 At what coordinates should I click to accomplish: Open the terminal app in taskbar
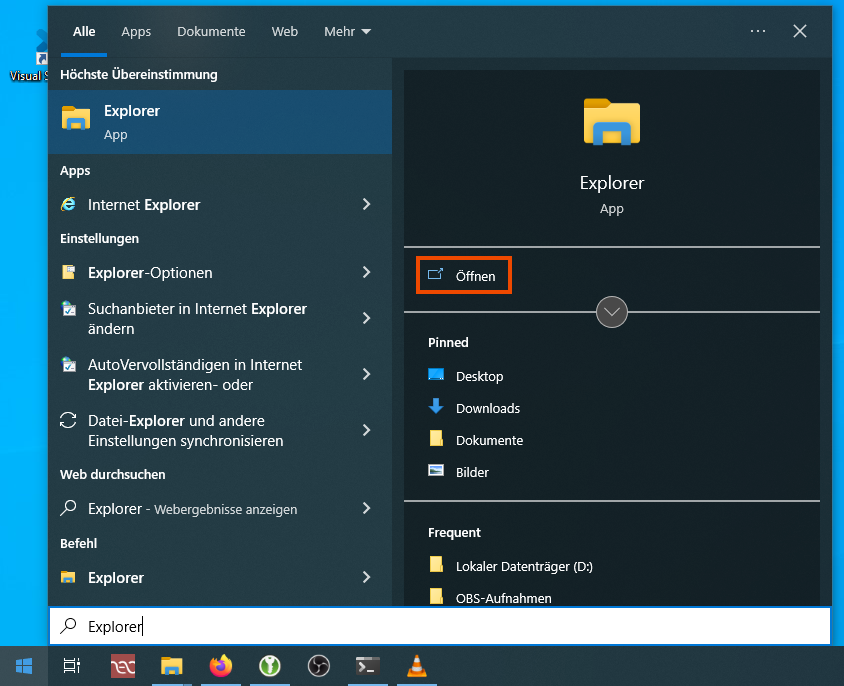pyautogui.click(x=368, y=666)
